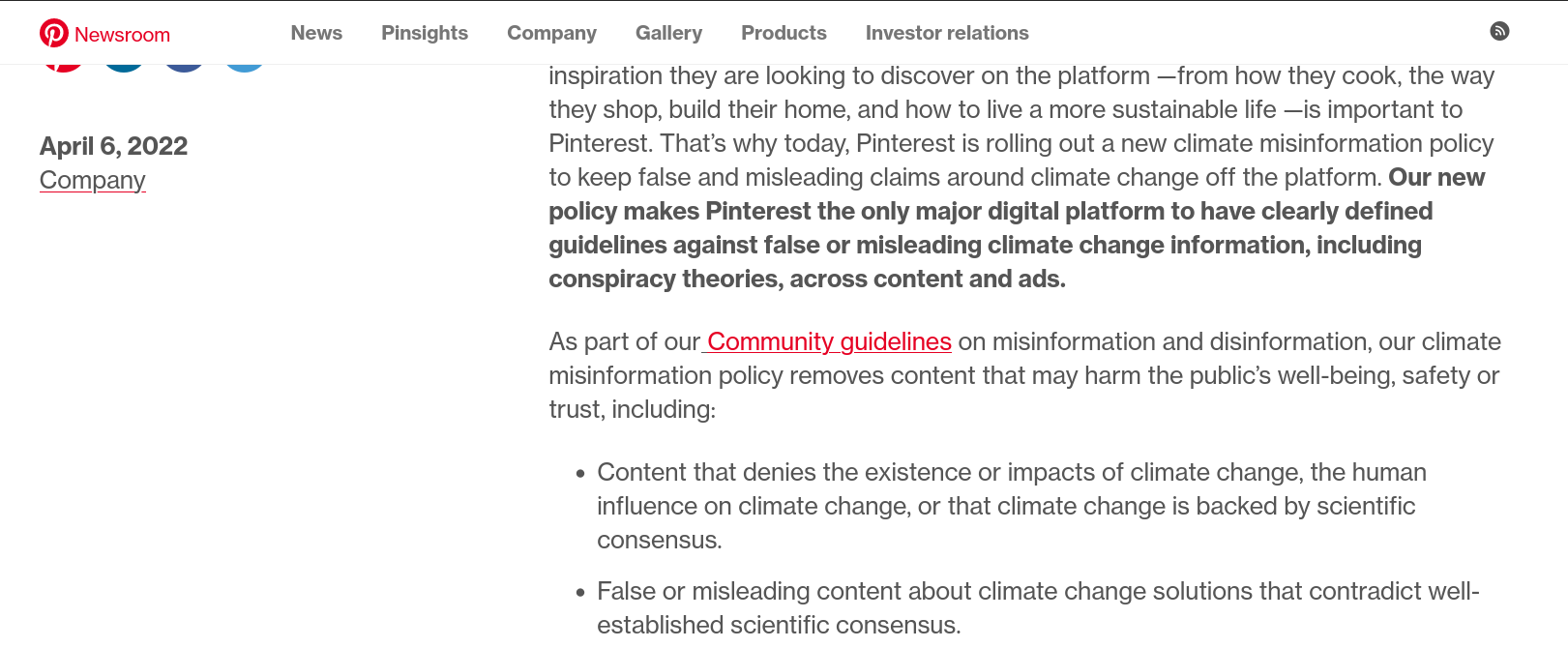
Task: Click the bullet about false climate solutions
Action: point(1038,607)
